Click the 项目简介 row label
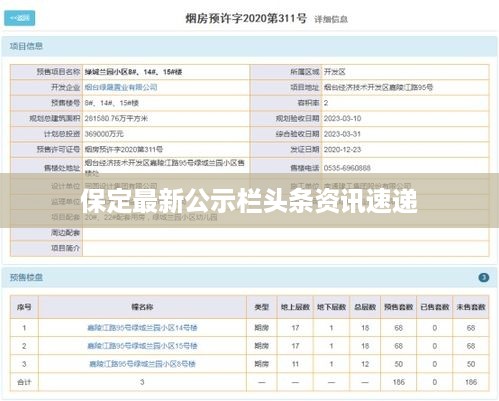This screenshot has width=499, height=401. click(x=65, y=248)
